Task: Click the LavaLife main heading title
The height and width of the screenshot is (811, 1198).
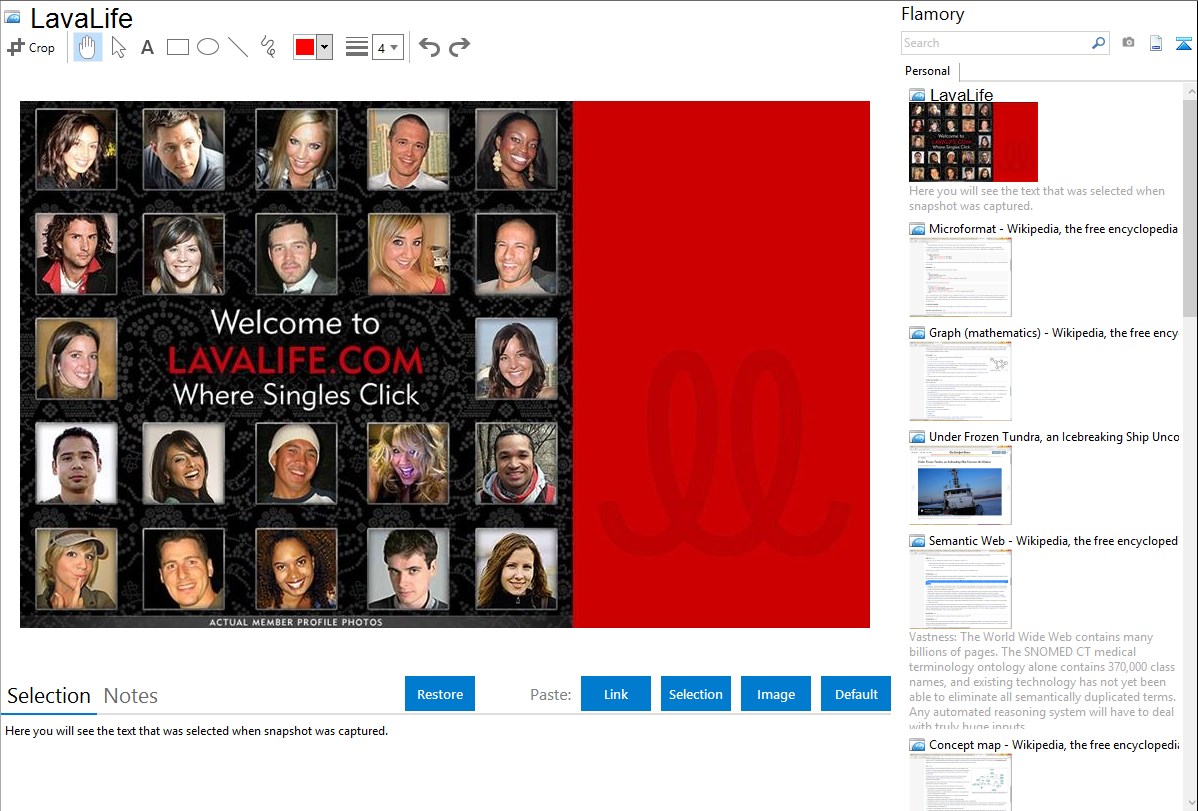Action: [81, 18]
